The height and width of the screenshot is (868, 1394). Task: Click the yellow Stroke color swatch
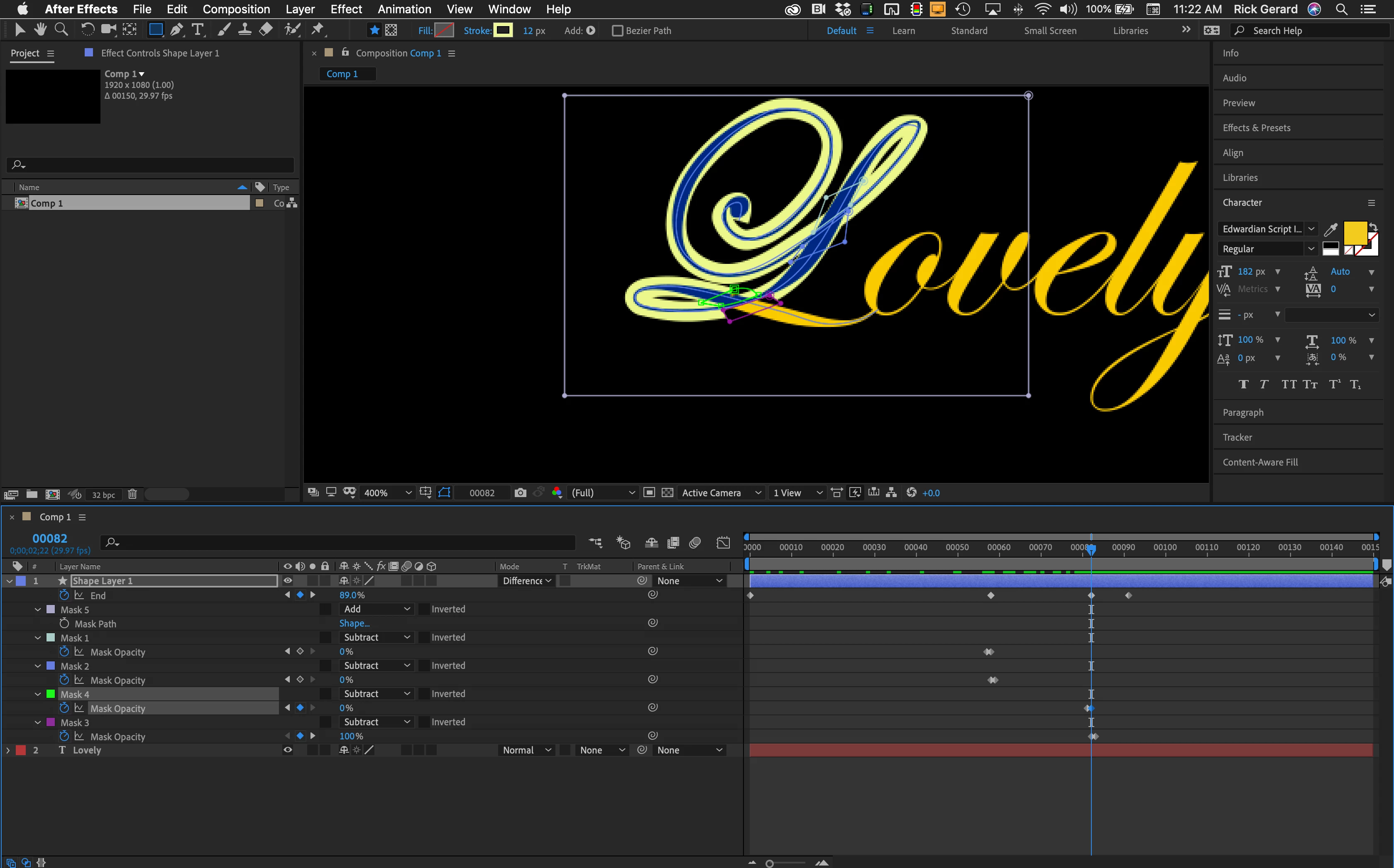pyautogui.click(x=503, y=30)
